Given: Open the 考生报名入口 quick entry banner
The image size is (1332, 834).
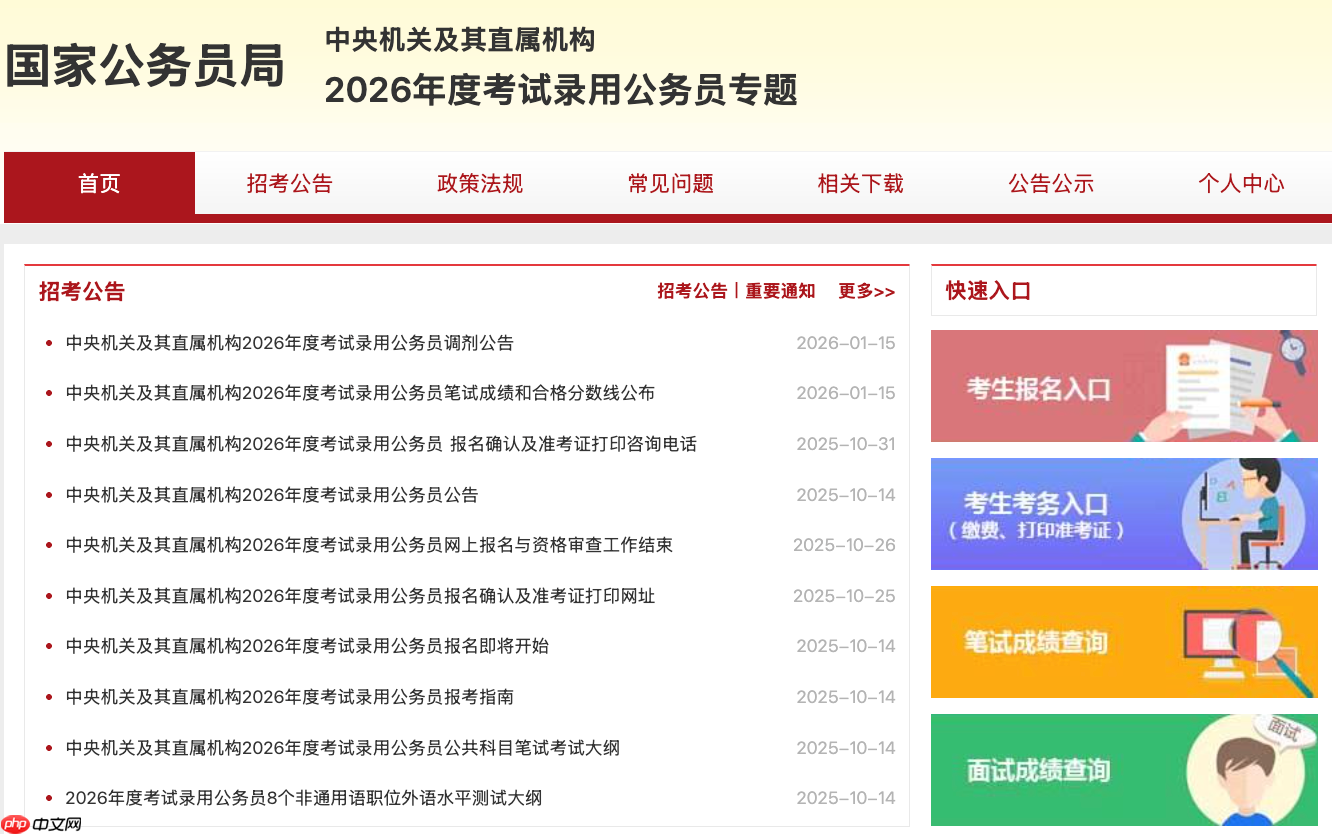Looking at the screenshot, I should 1124,386.
